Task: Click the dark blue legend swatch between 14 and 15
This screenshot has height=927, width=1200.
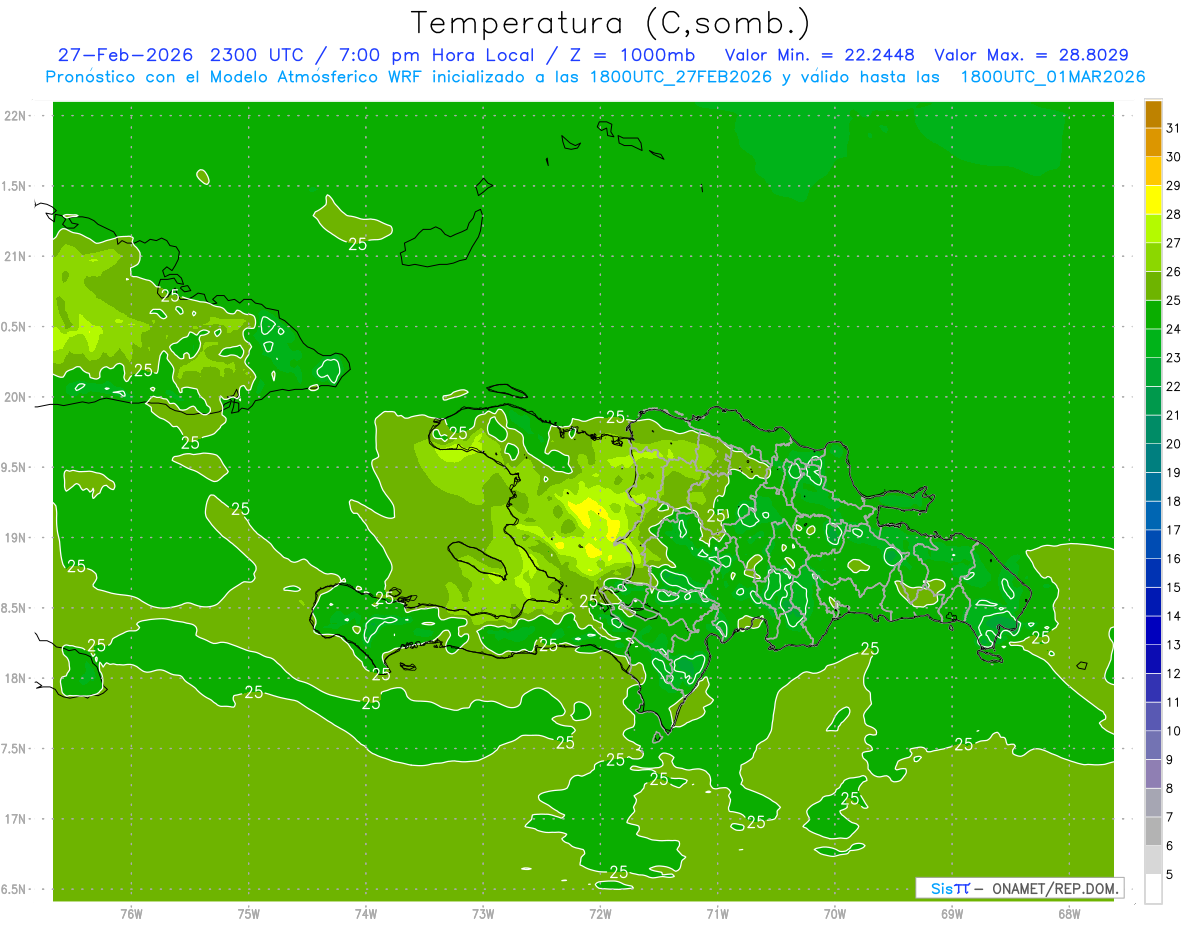Action: coord(1153,602)
